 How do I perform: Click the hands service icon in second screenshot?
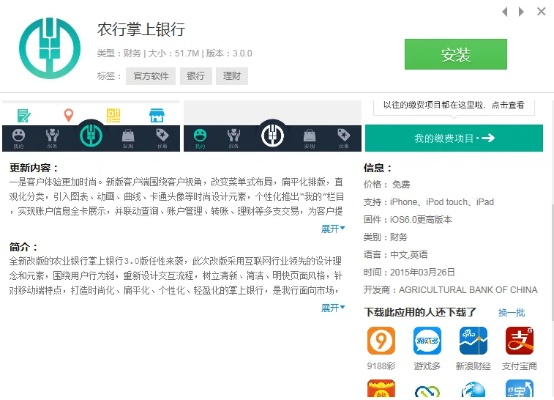click(x=234, y=135)
